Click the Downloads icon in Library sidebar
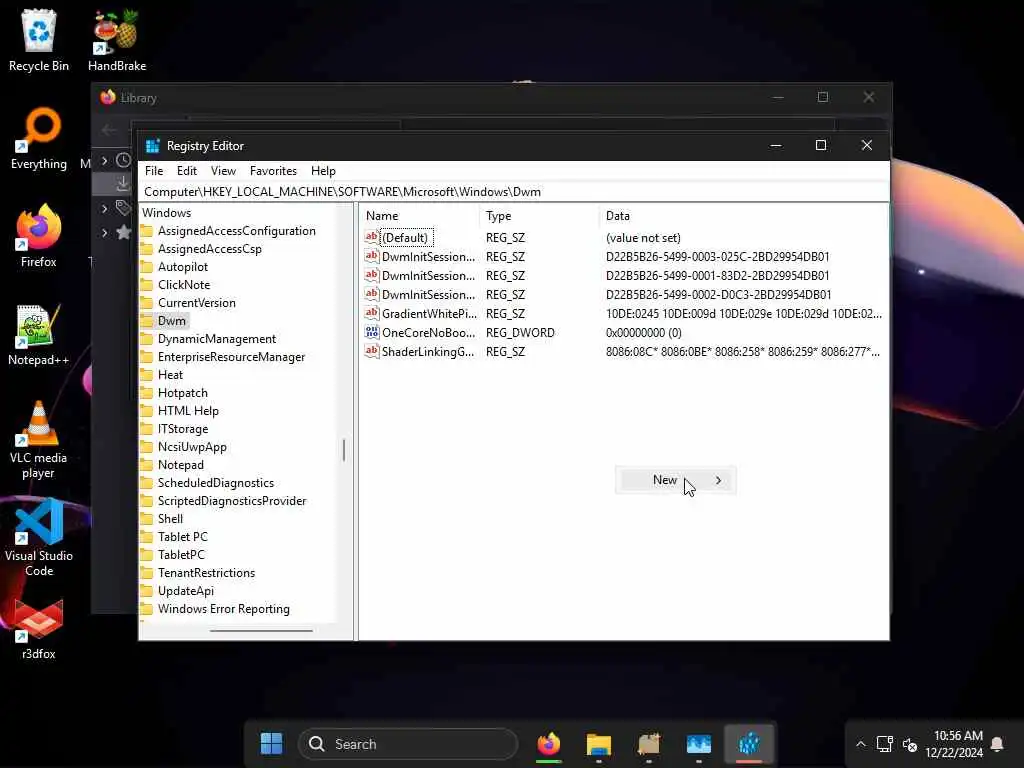Viewport: 1024px width, 768px height. [123, 184]
